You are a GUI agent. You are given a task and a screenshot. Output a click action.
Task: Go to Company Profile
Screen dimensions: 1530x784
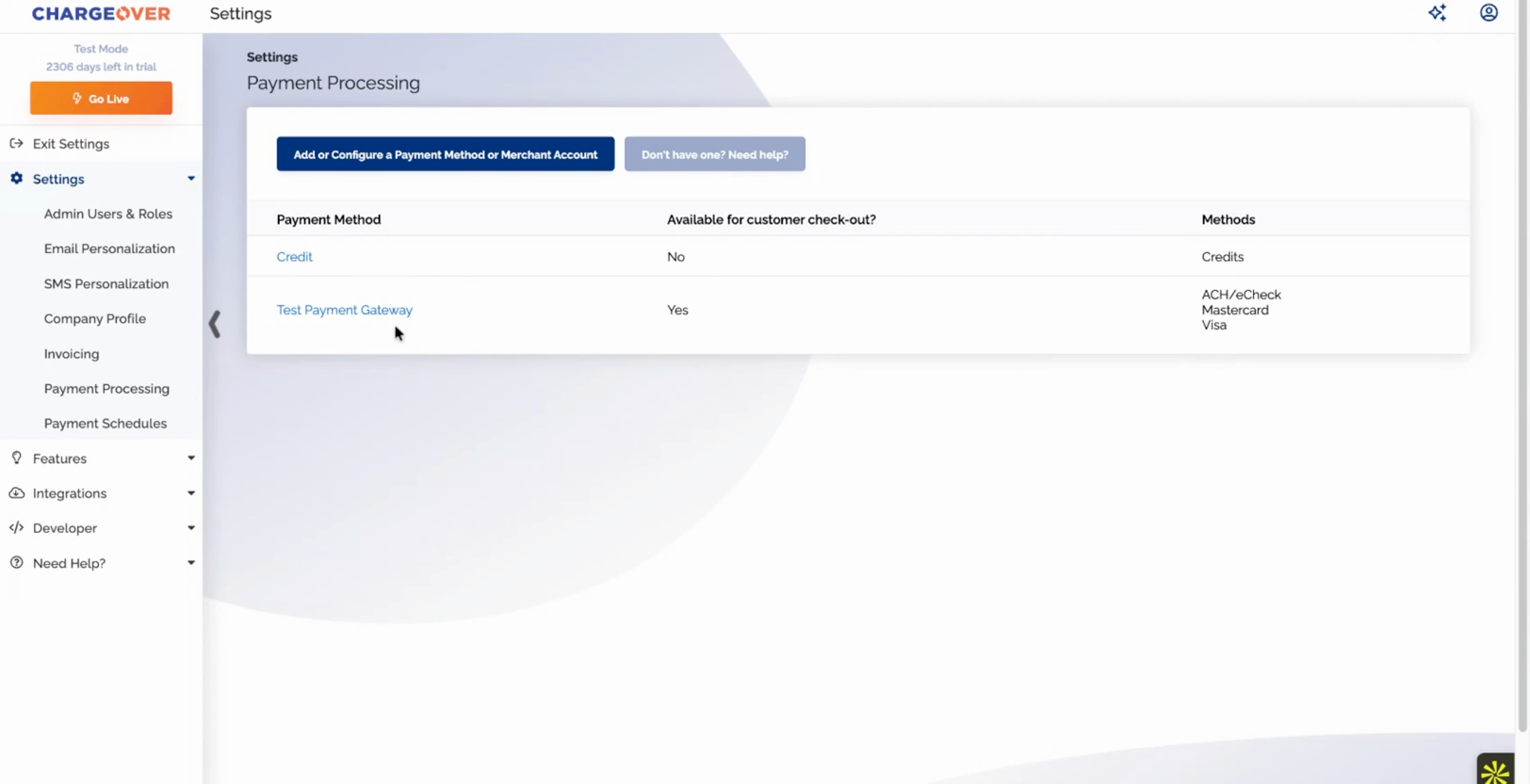tap(95, 318)
